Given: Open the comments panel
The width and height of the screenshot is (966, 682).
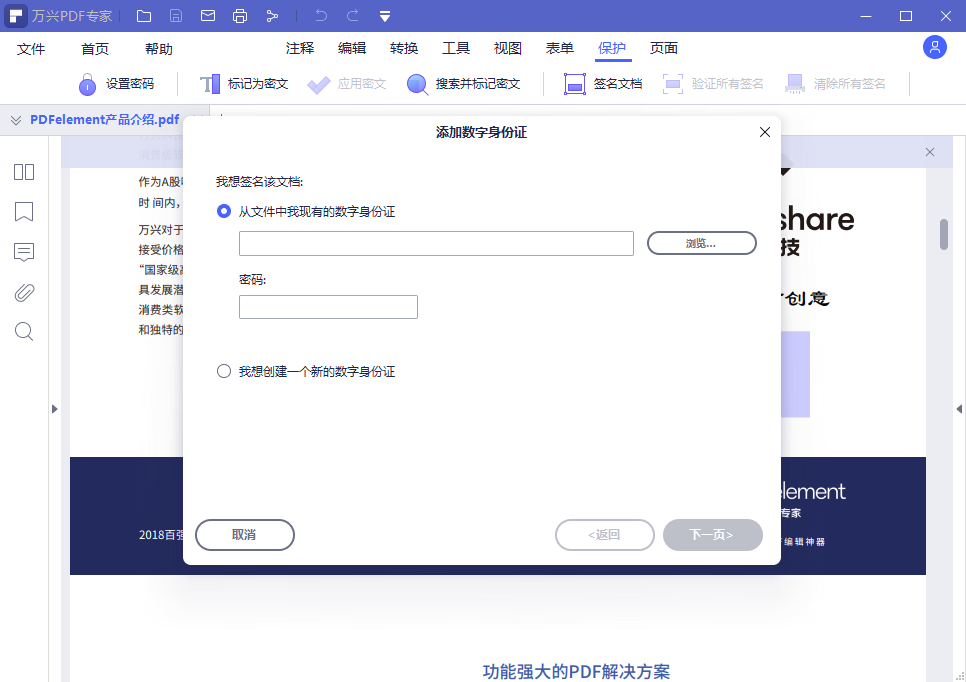Looking at the screenshot, I should (x=23, y=252).
